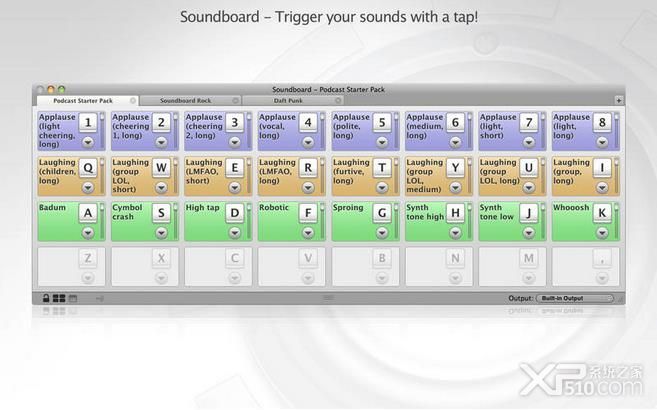Click the W key trigger button
Image resolution: width=657 pixels, height=410 pixels.
(x=161, y=168)
